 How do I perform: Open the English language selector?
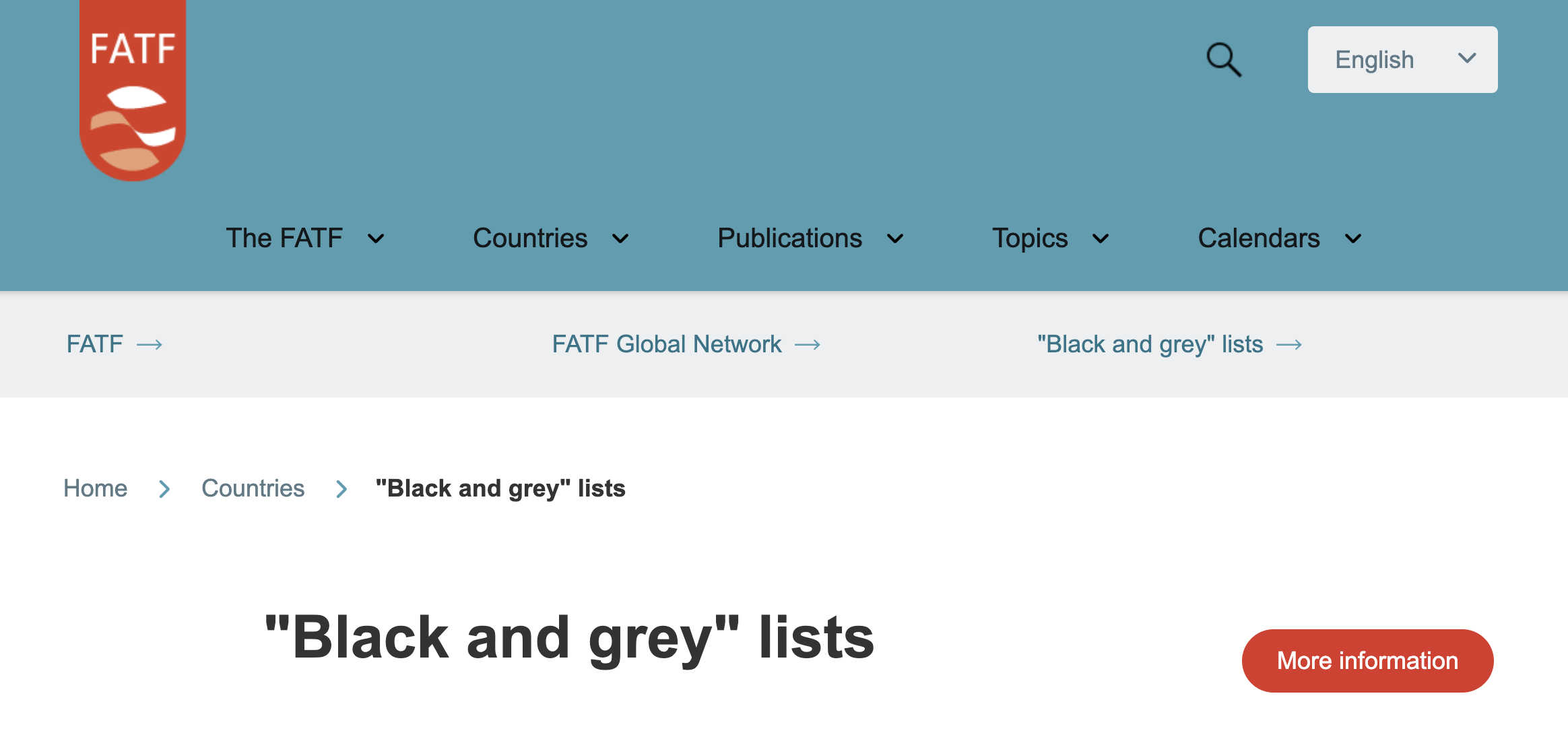tap(1402, 59)
